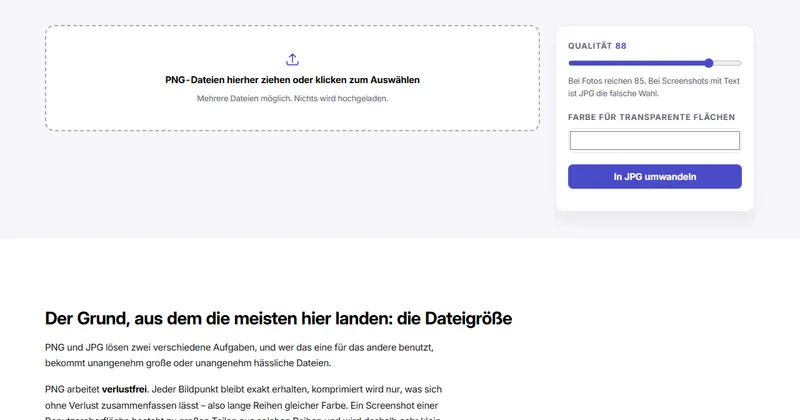Click the Qualität slider handle

click(x=709, y=63)
